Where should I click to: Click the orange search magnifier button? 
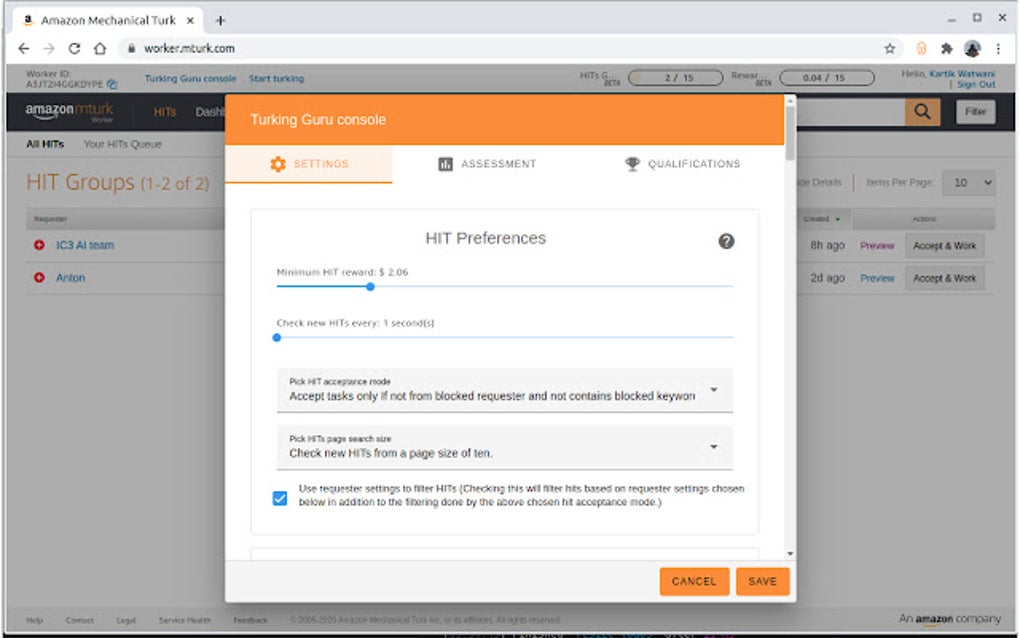[x=922, y=112]
